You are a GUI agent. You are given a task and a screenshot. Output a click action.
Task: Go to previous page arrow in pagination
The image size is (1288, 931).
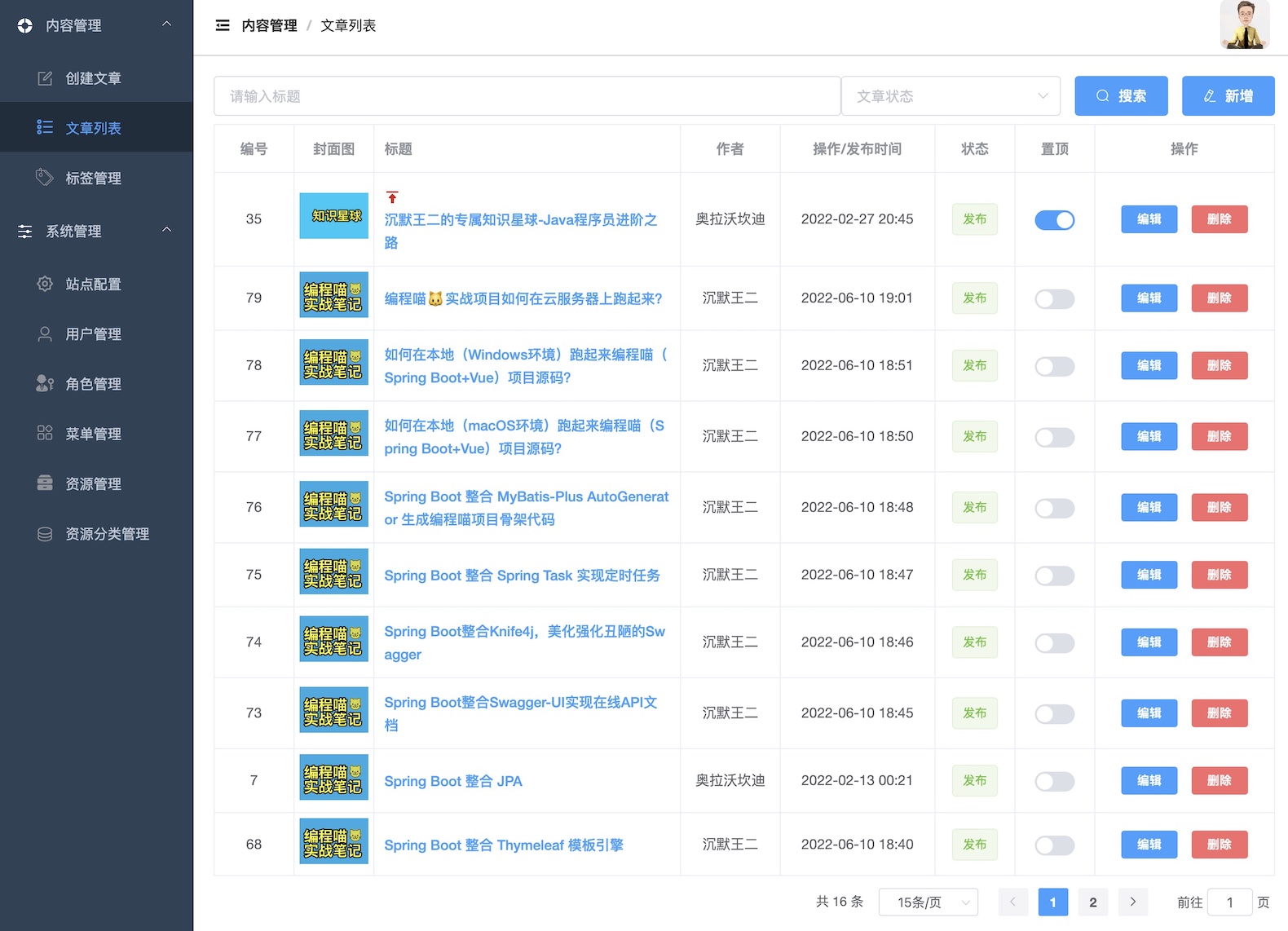click(x=1012, y=902)
